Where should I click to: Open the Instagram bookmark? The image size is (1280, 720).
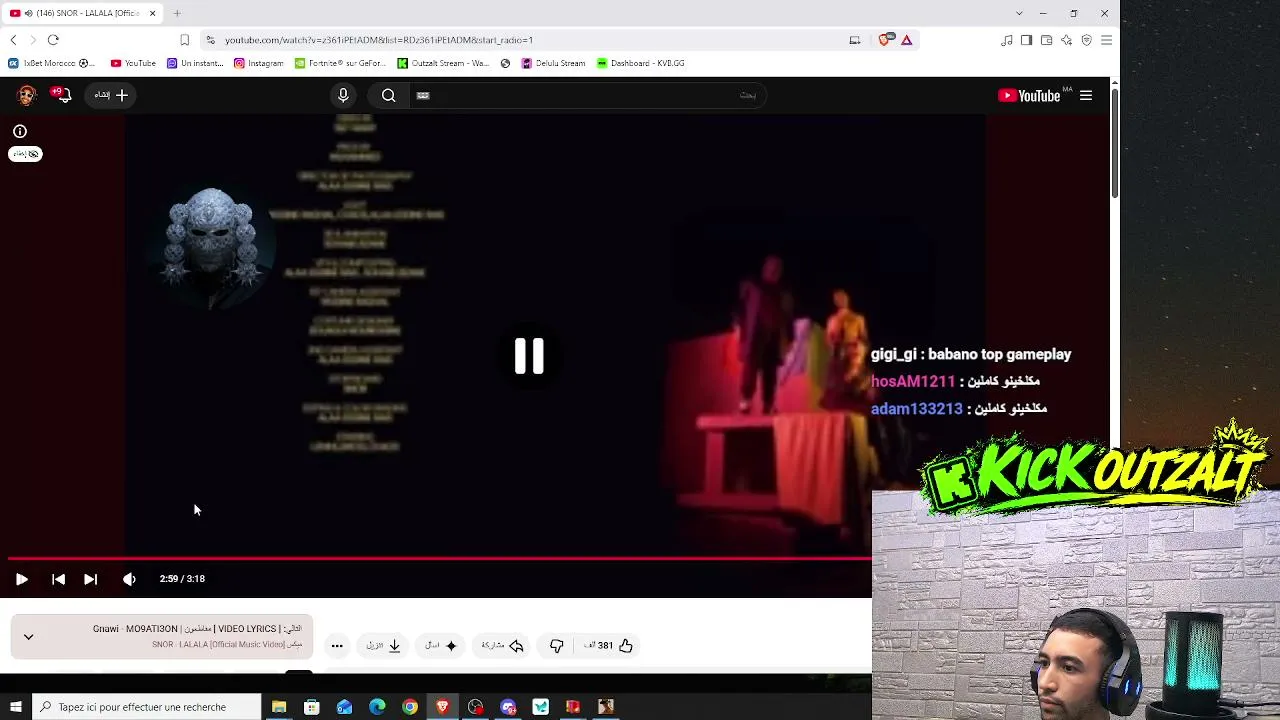pos(259,63)
